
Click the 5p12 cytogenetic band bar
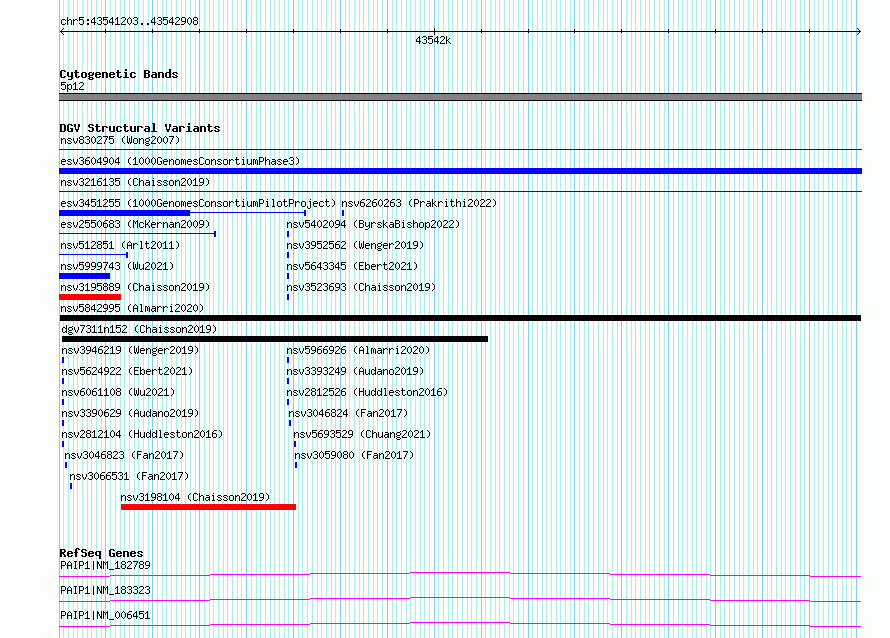click(x=460, y=97)
